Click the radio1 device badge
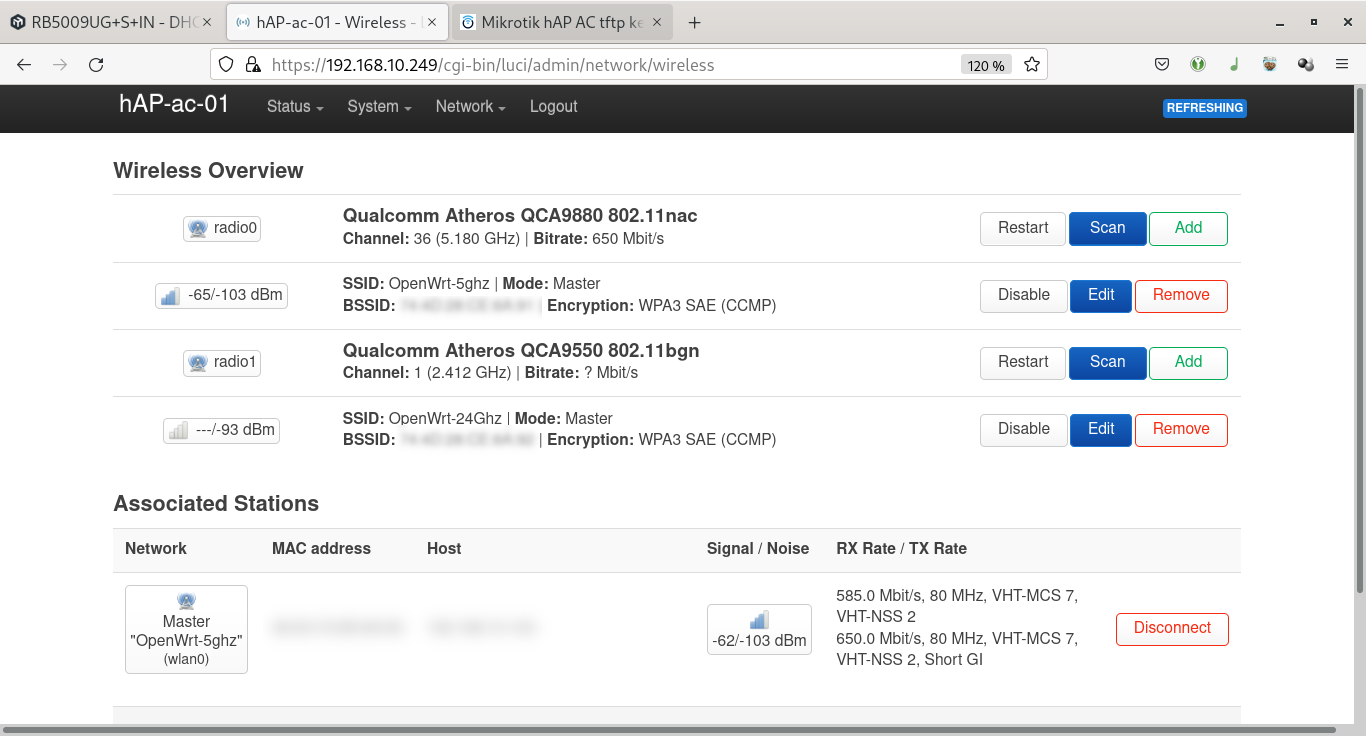Screen dimensions: 1366x736 click(x=222, y=362)
